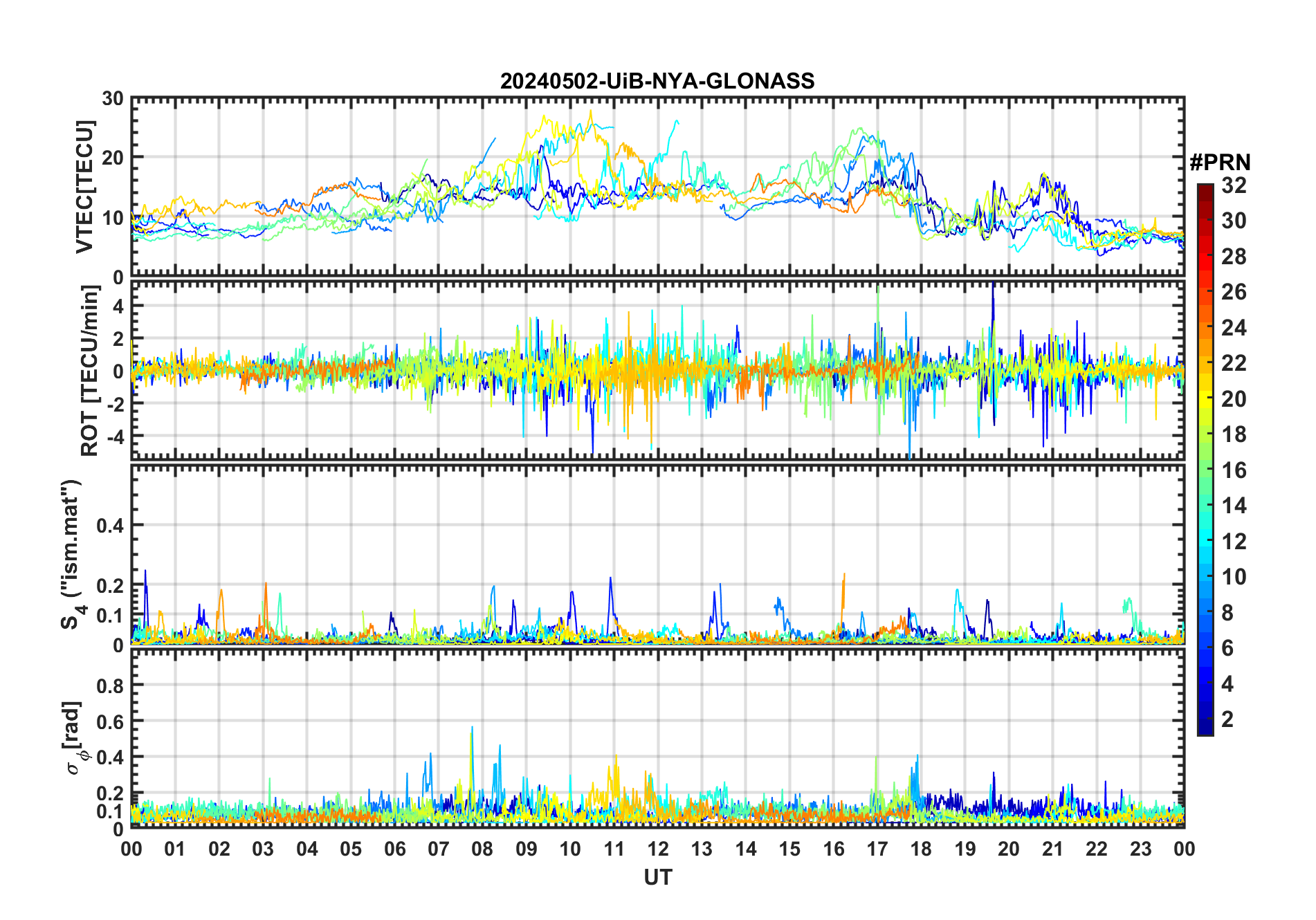Click the plot title 20240502-UiB-NYA-GLONASS
1316x920 pixels.
657,82
